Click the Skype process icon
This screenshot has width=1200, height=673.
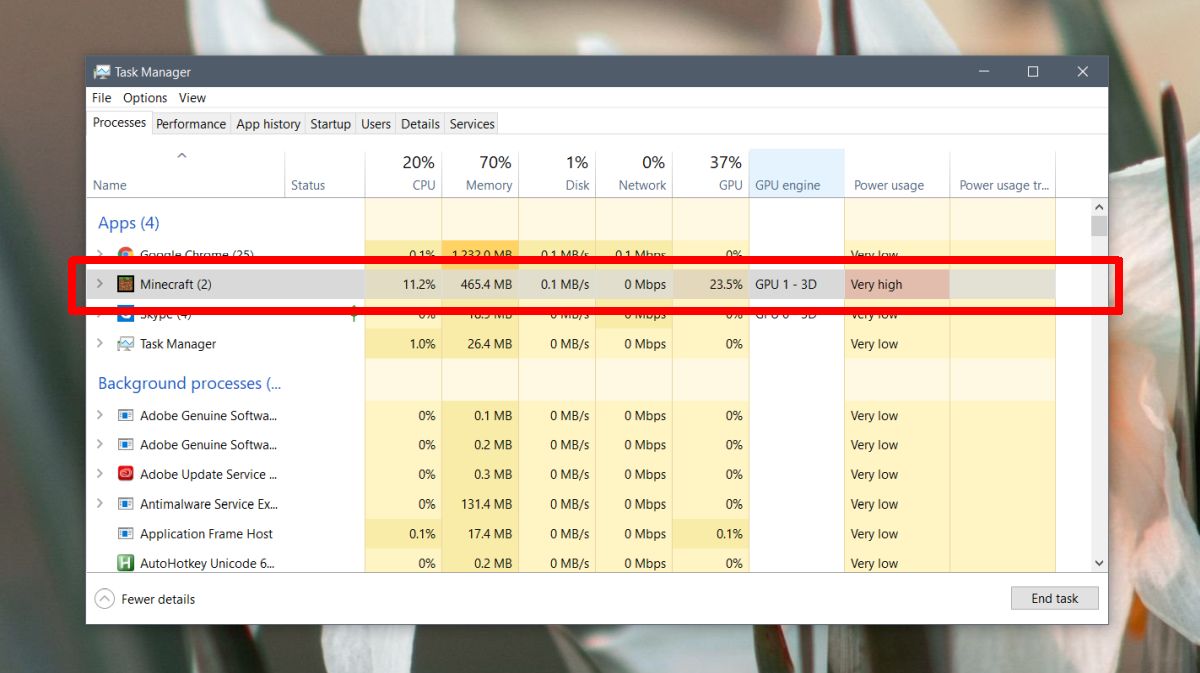tap(124, 313)
